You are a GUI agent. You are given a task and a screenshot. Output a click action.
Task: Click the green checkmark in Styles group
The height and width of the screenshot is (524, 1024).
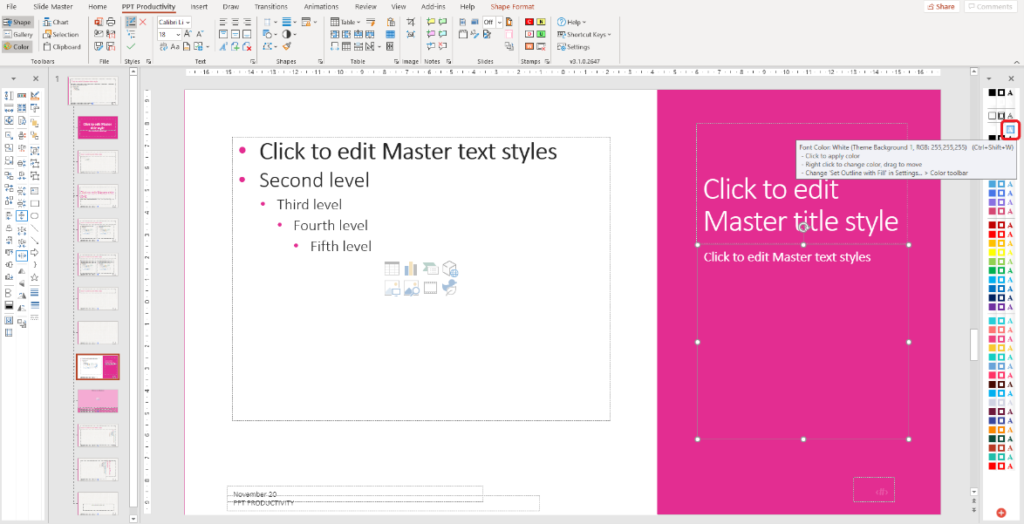pyautogui.click(x=131, y=47)
